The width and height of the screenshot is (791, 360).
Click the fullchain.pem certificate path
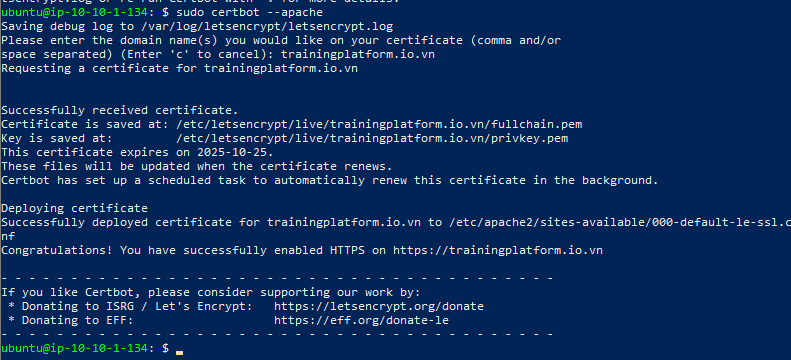click(x=379, y=124)
